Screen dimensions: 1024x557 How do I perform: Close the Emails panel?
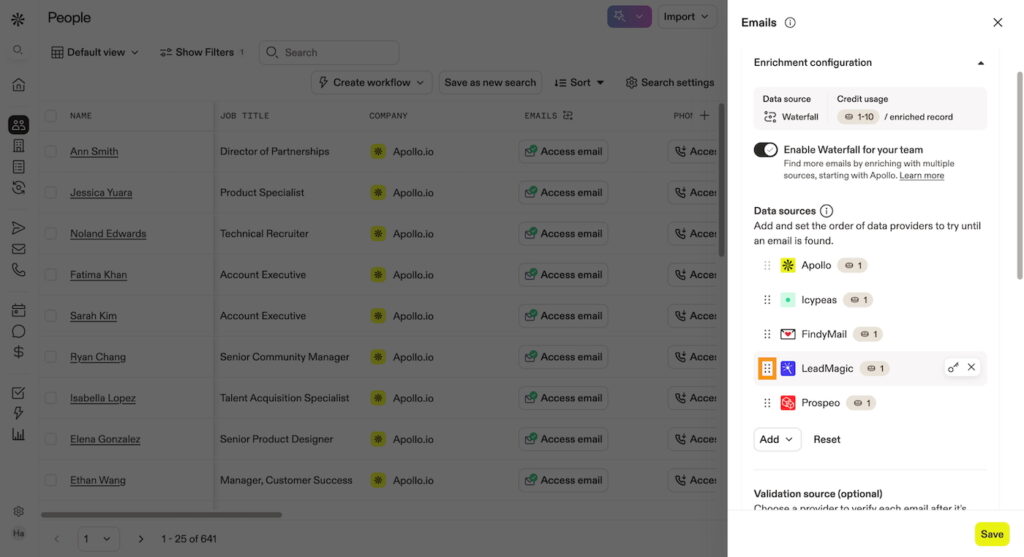[x=997, y=23]
